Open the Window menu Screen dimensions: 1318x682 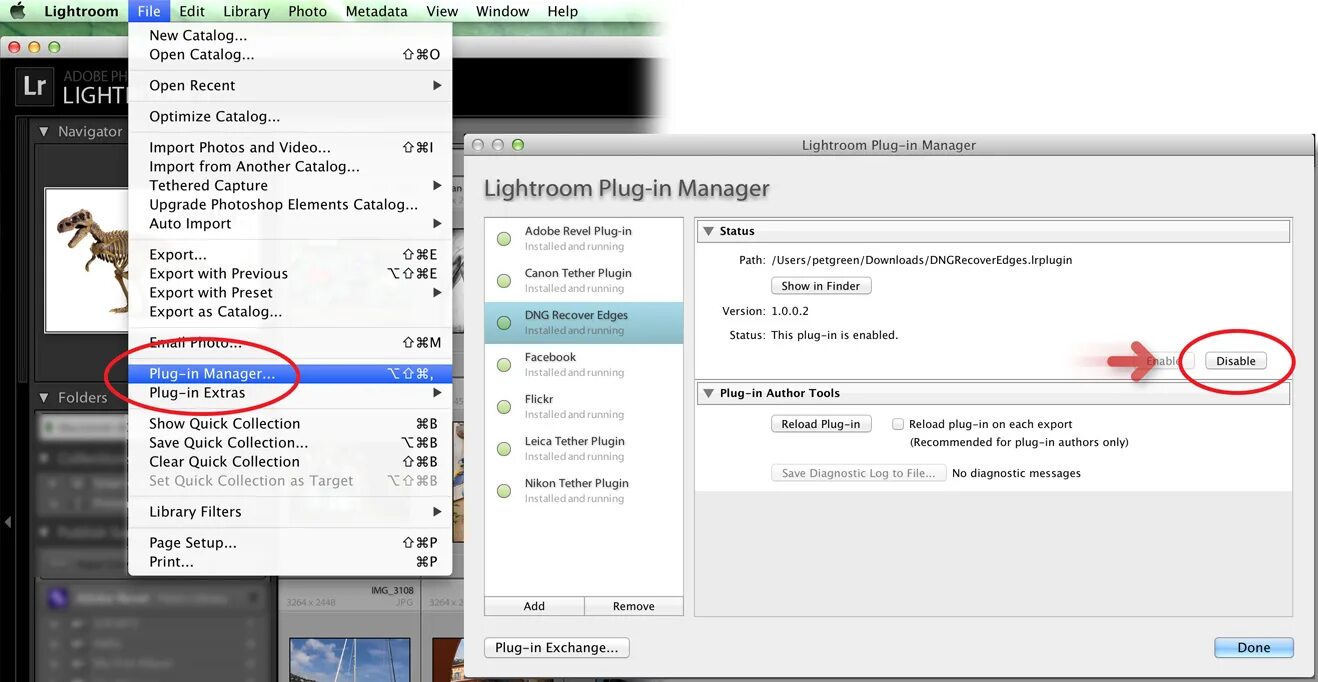(x=502, y=11)
